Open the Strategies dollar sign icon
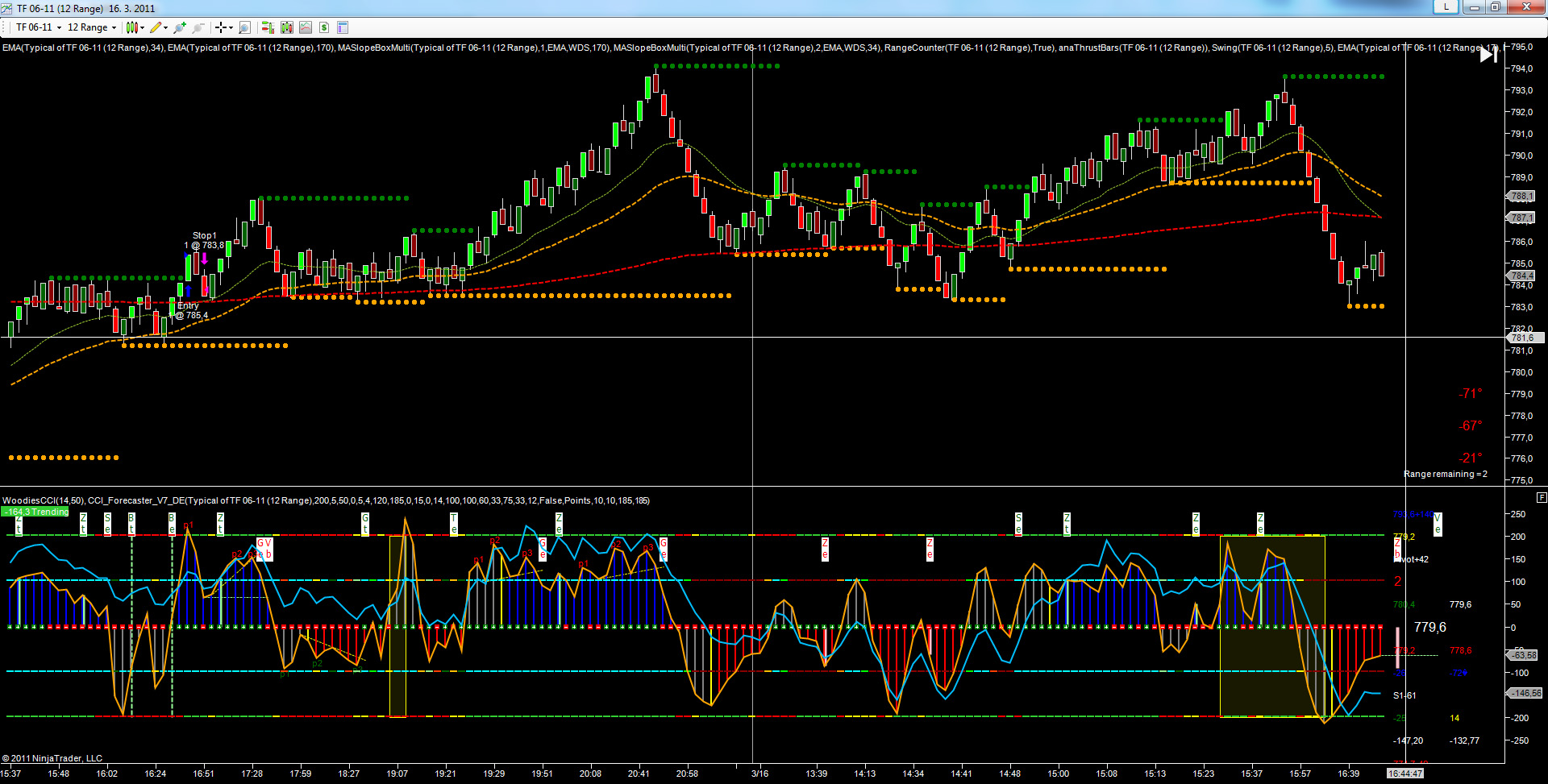This screenshot has width=1548, height=784. [x=324, y=27]
